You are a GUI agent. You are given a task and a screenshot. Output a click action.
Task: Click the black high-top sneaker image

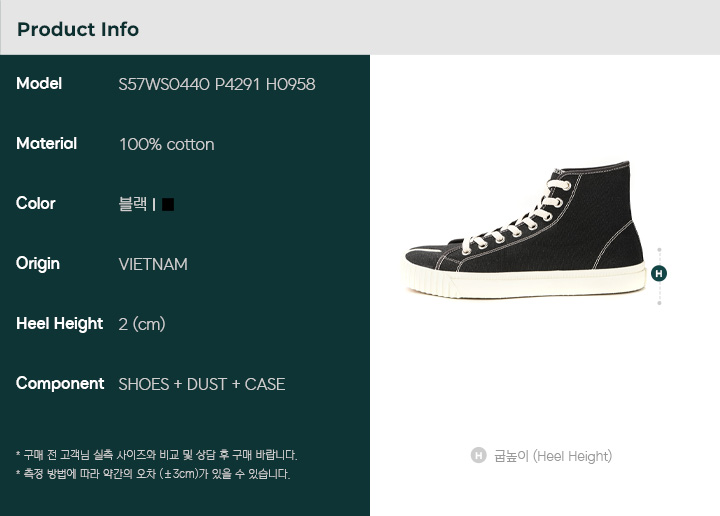(x=525, y=230)
